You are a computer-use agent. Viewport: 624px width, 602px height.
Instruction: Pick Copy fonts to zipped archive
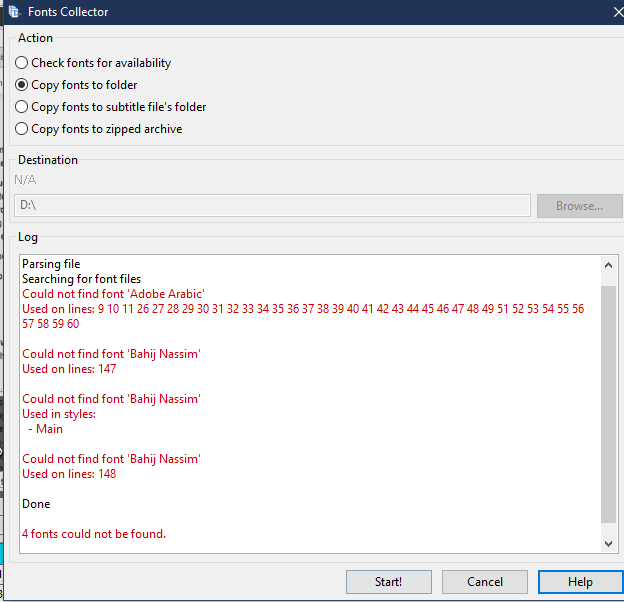(x=22, y=129)
